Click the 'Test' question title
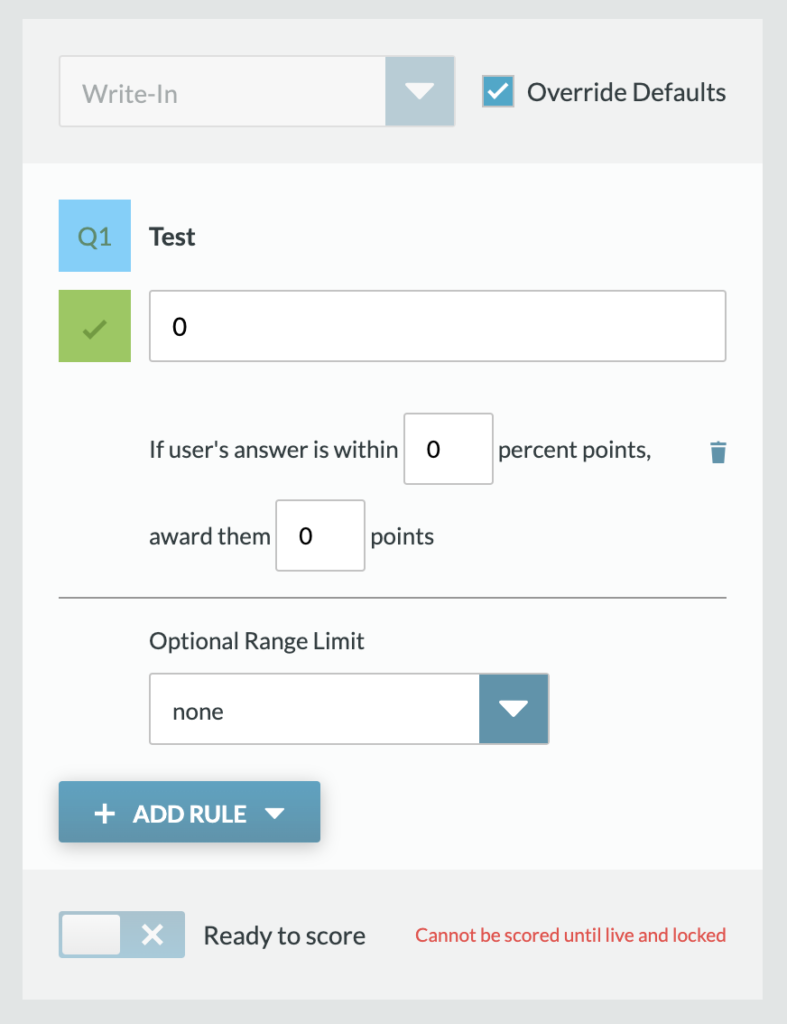 click(x=172, y=237)
